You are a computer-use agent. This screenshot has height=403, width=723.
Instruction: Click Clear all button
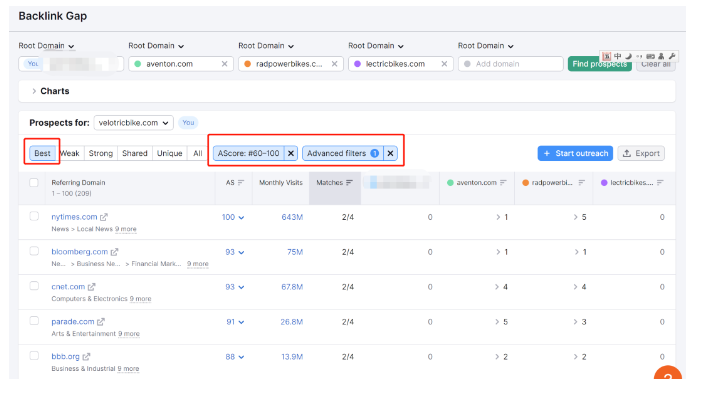(656, 64)
